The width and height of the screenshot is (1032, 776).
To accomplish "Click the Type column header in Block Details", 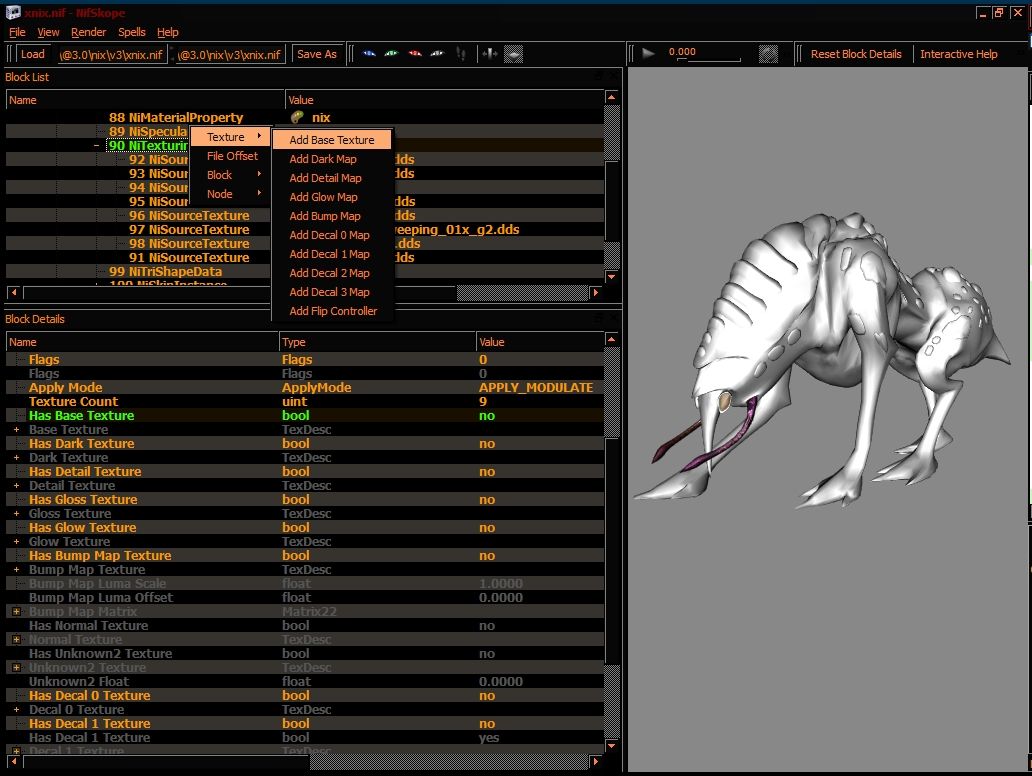I will (x=377, y=342).
